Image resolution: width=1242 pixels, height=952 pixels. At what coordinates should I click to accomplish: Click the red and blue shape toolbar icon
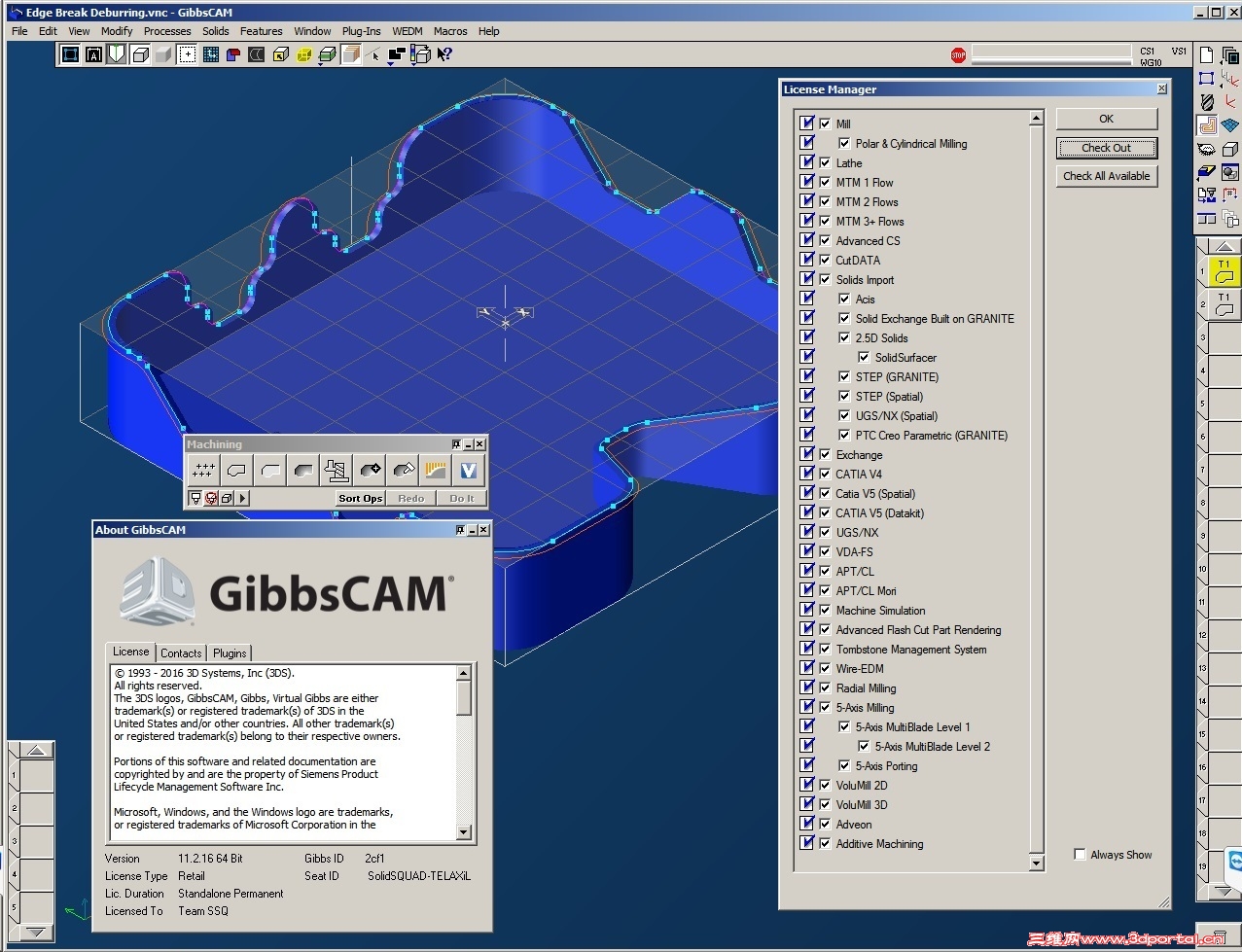pyautogui.click(x=233, y=54)
